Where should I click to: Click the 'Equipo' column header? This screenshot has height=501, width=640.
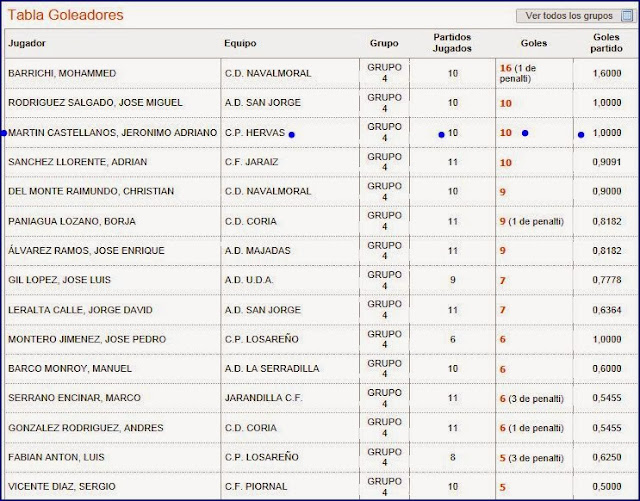242,44
